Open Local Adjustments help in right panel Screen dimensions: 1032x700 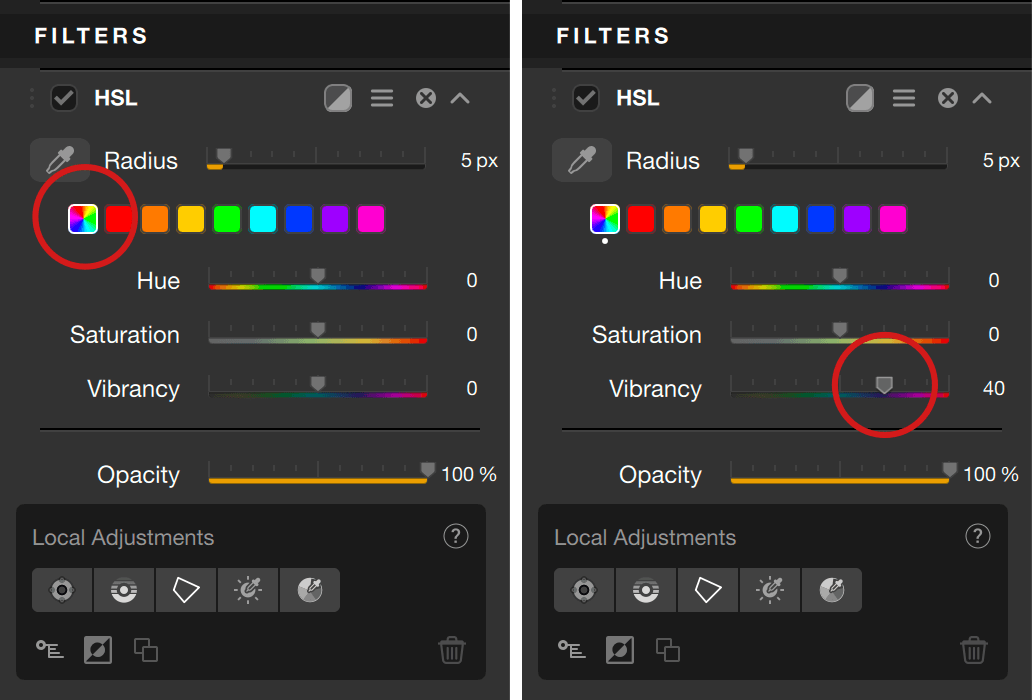point(977,537)
